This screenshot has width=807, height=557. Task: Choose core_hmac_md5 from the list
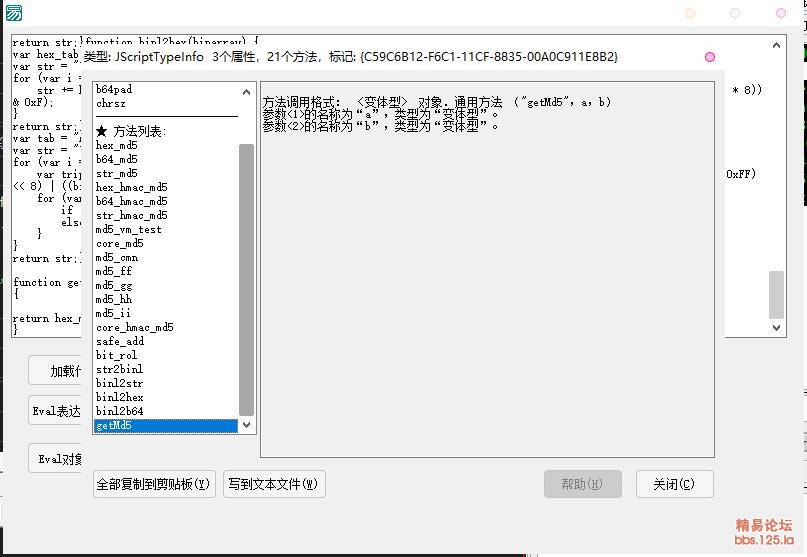pos(134,328)
